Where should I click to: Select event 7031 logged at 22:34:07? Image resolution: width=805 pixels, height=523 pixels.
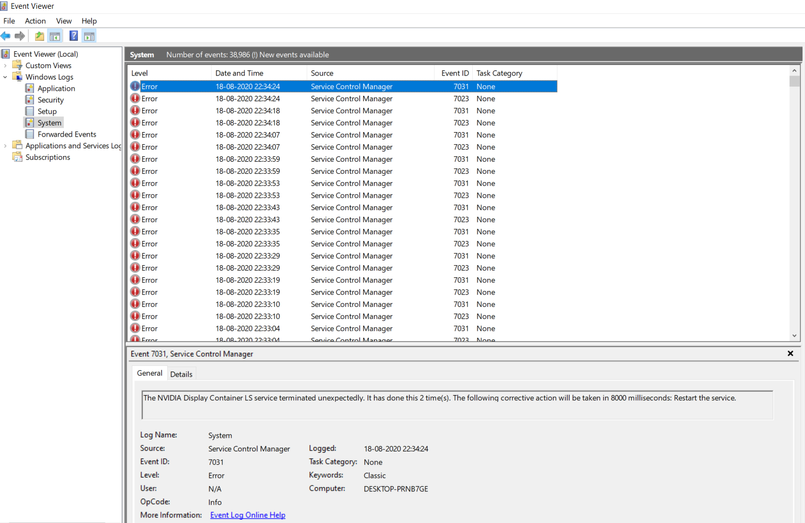pyautogui.click(x=342, y=134)
